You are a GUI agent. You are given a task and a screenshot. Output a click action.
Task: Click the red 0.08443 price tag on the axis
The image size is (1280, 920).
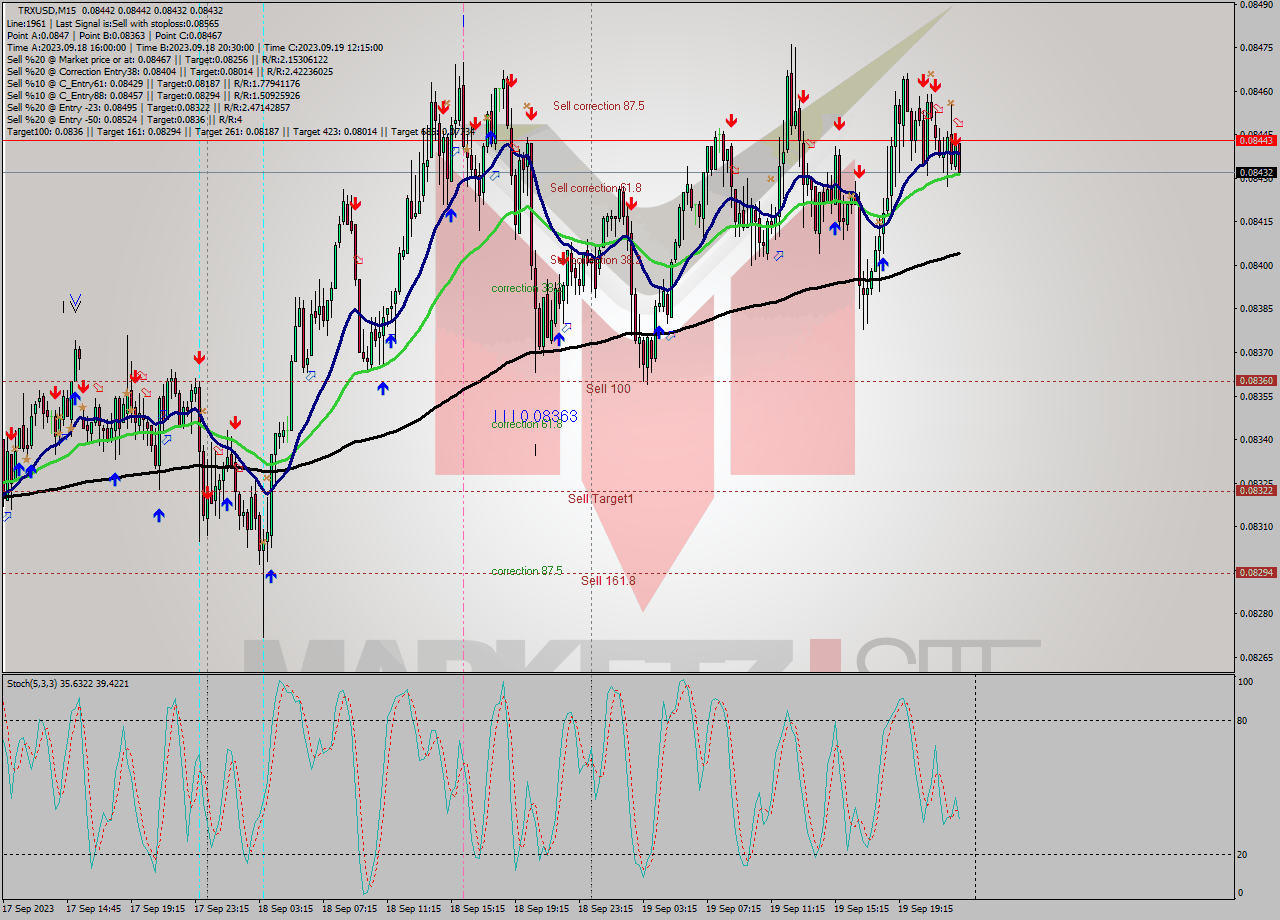[1256, 140]
